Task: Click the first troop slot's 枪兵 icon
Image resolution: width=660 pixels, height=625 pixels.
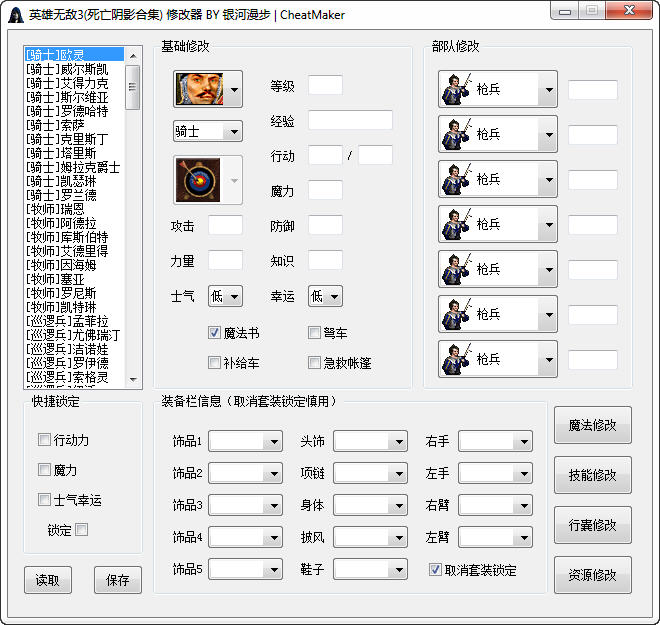Action: 456,90
